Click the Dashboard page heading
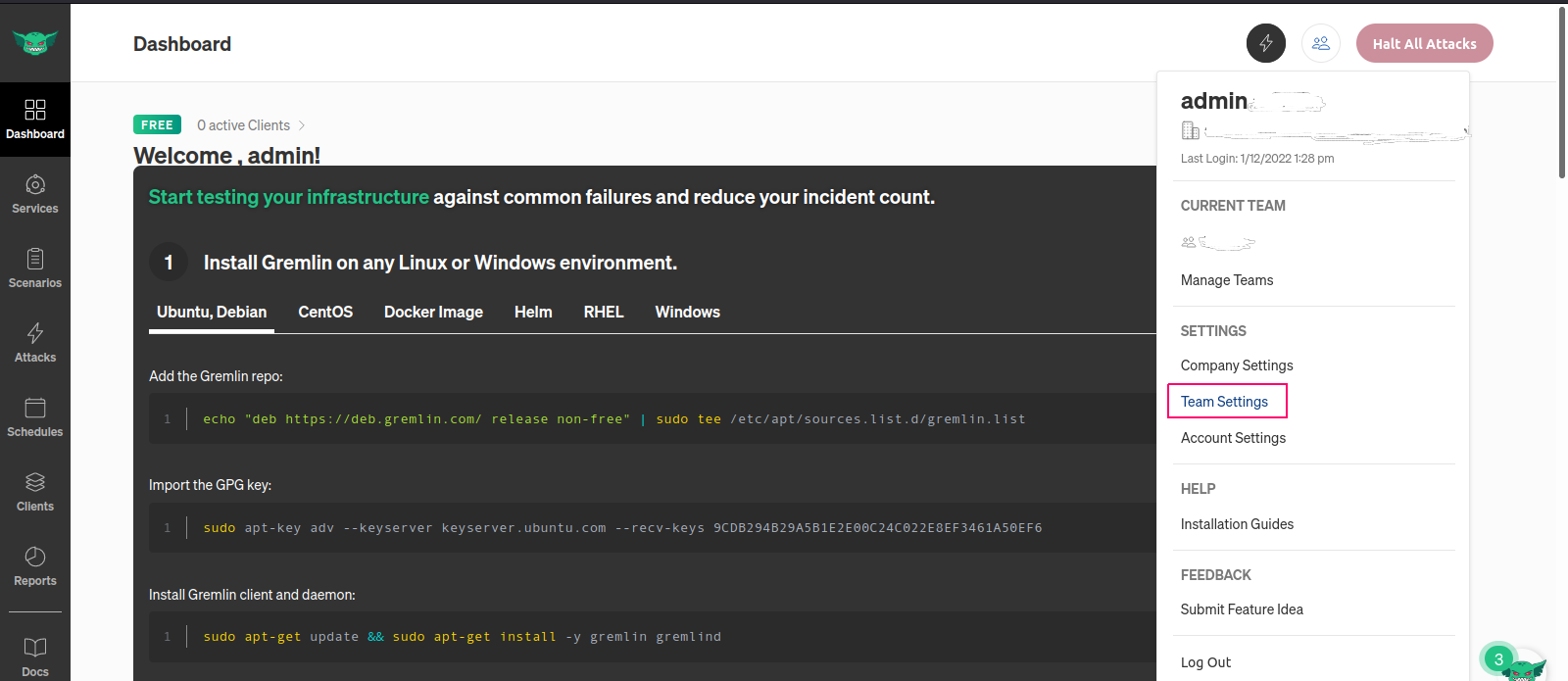The height and width of the screenshot is (681, 1568). (x=182, y=44)
